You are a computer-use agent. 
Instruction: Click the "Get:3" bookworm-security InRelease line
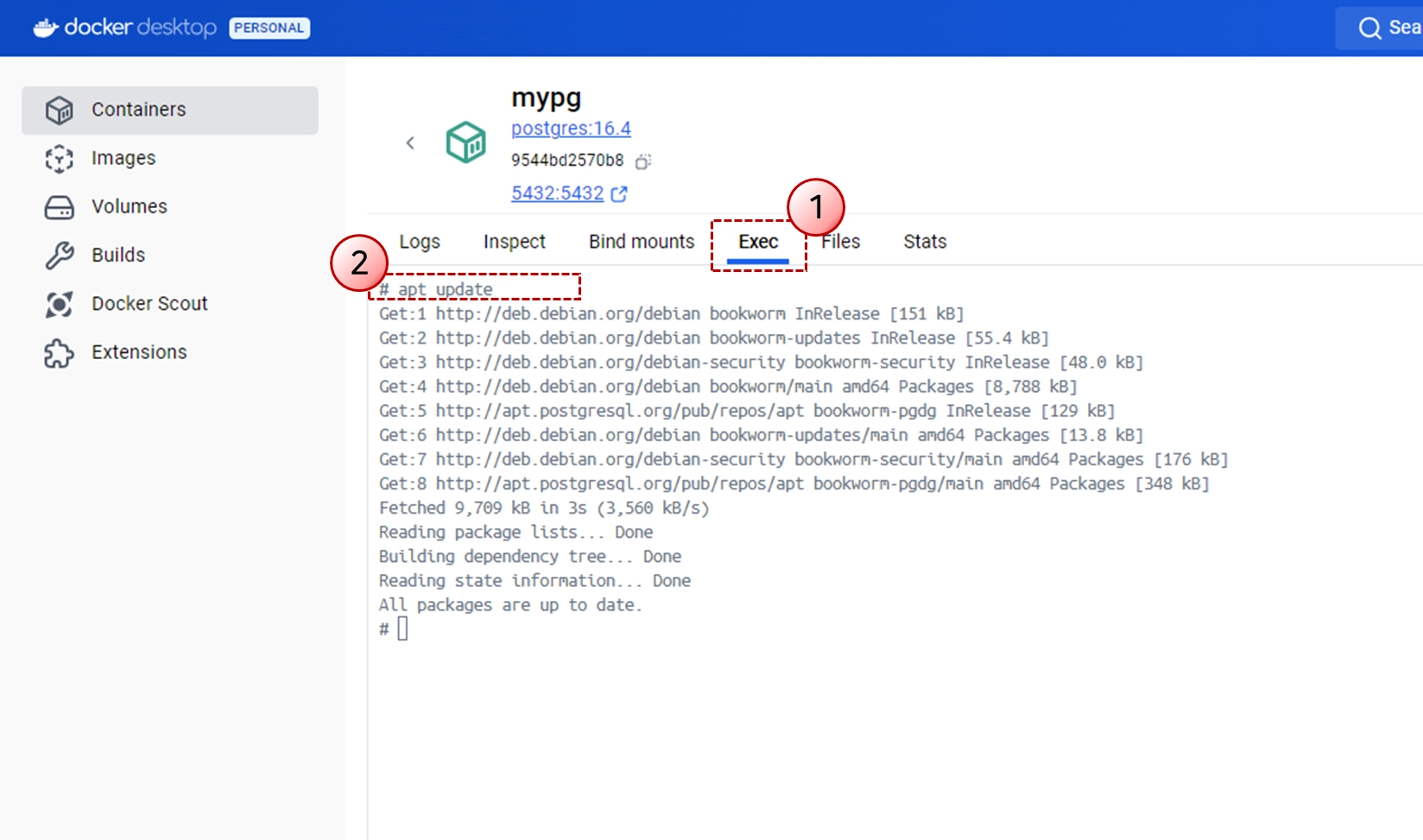[x=761, y=362]
